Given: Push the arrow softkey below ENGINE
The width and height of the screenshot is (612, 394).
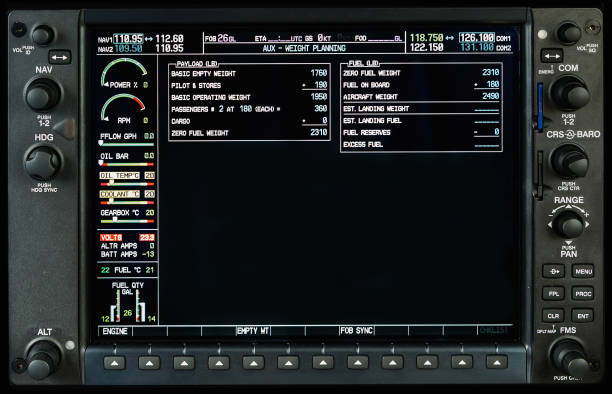Looking at the screenshot, I should [x=114, y=363].
